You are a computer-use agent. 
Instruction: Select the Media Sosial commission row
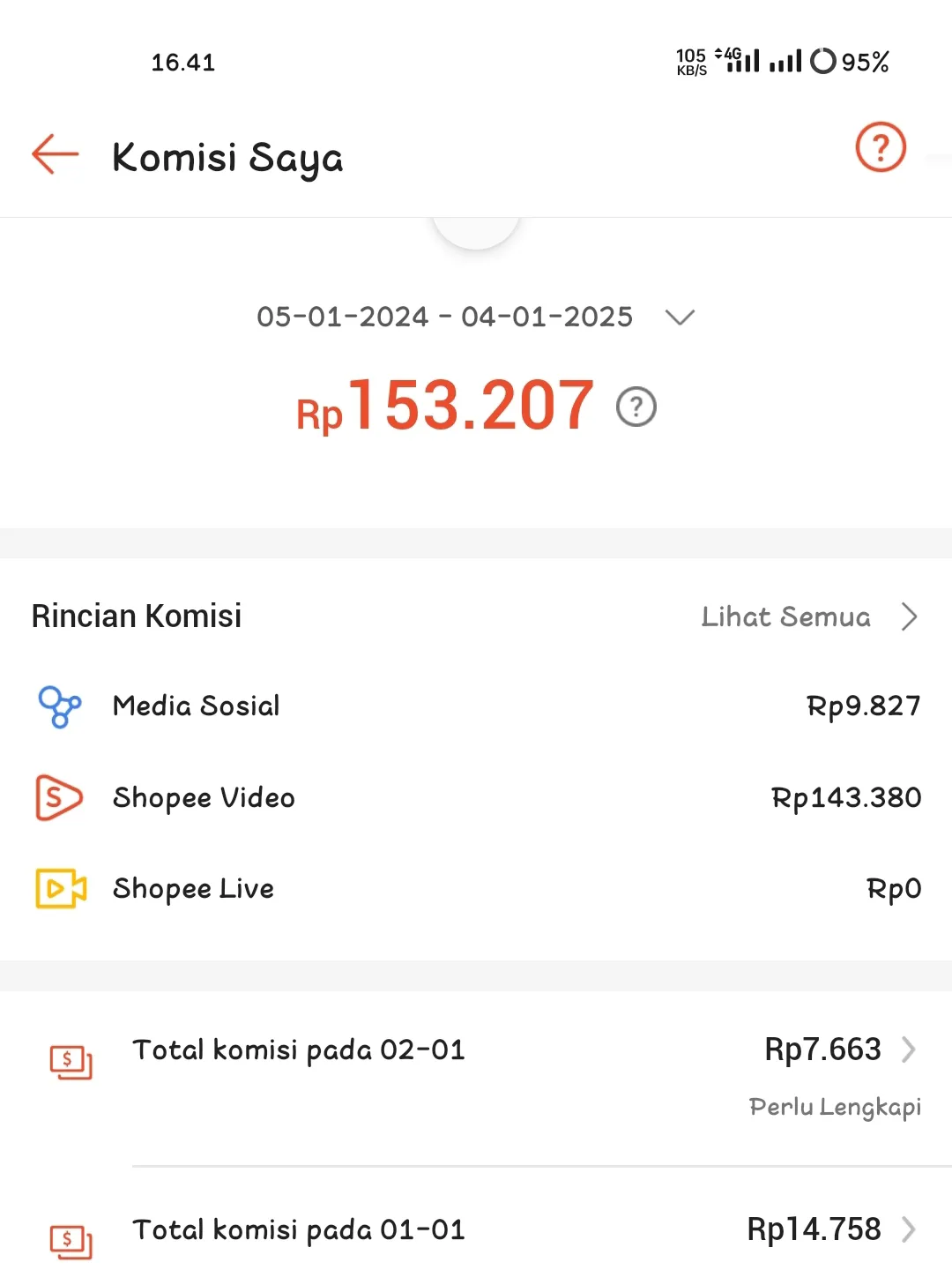pos(476,706)
